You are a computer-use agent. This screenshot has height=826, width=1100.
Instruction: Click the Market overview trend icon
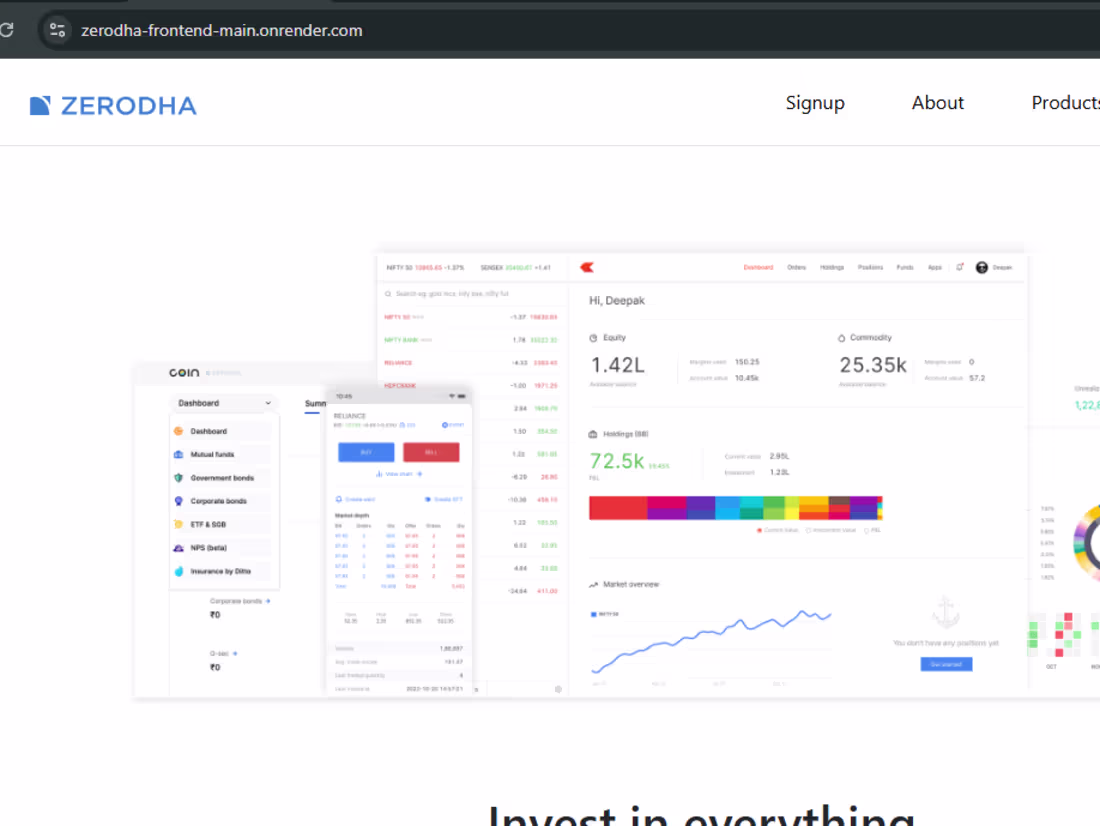(593, 585)
